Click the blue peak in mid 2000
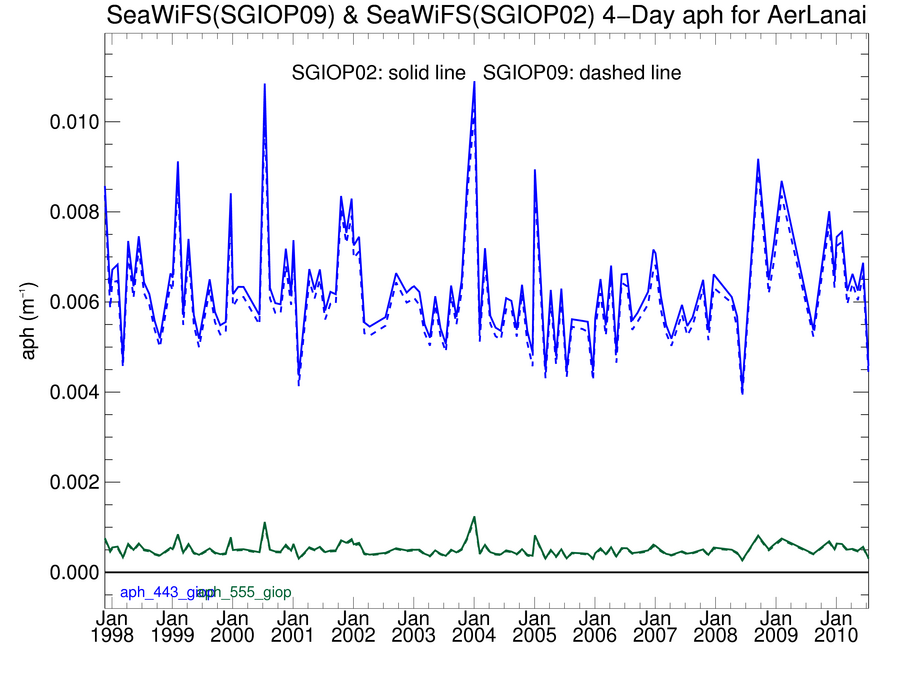 tap(265, 85)
